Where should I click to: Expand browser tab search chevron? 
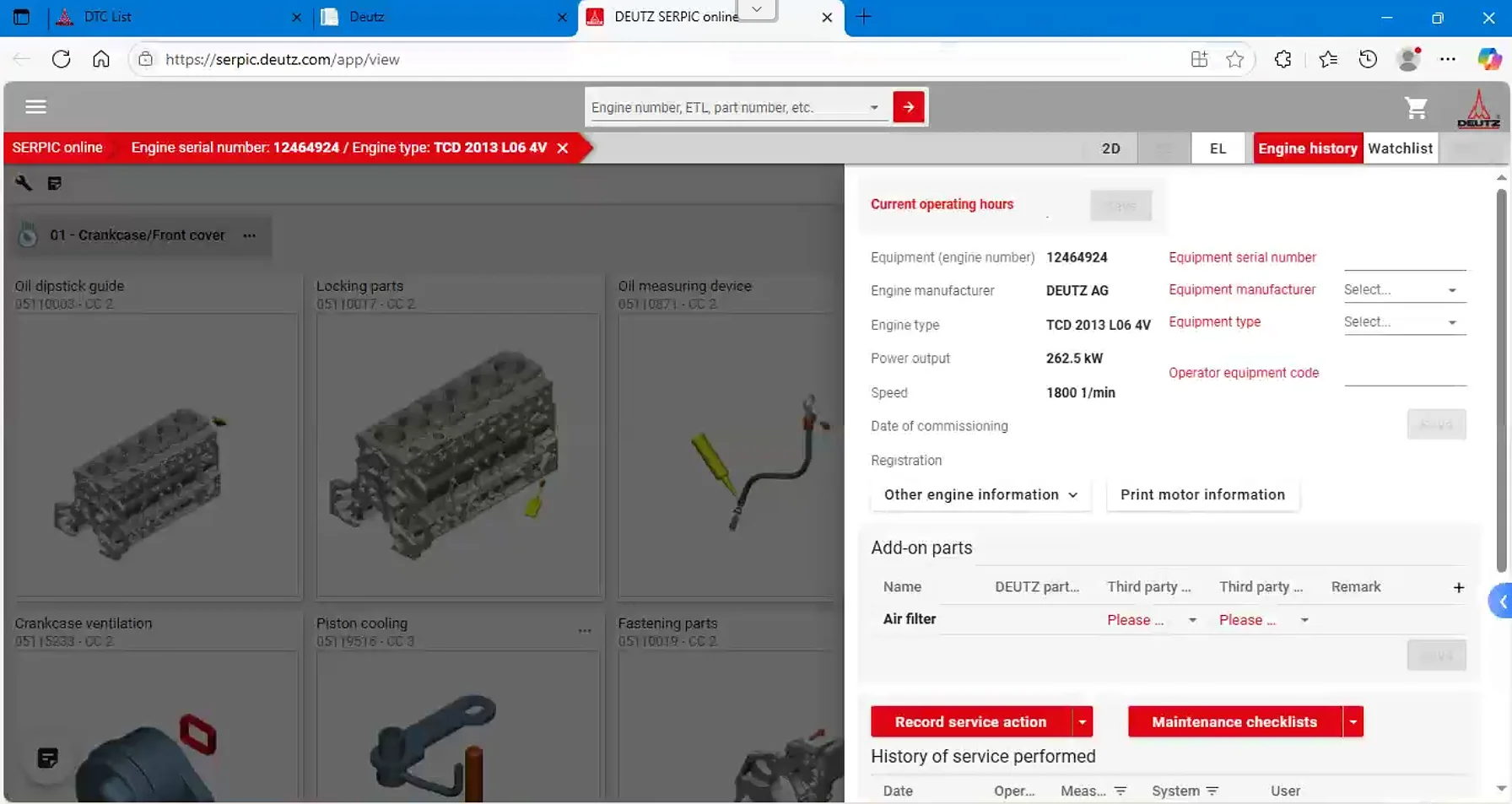pos(757,9)
